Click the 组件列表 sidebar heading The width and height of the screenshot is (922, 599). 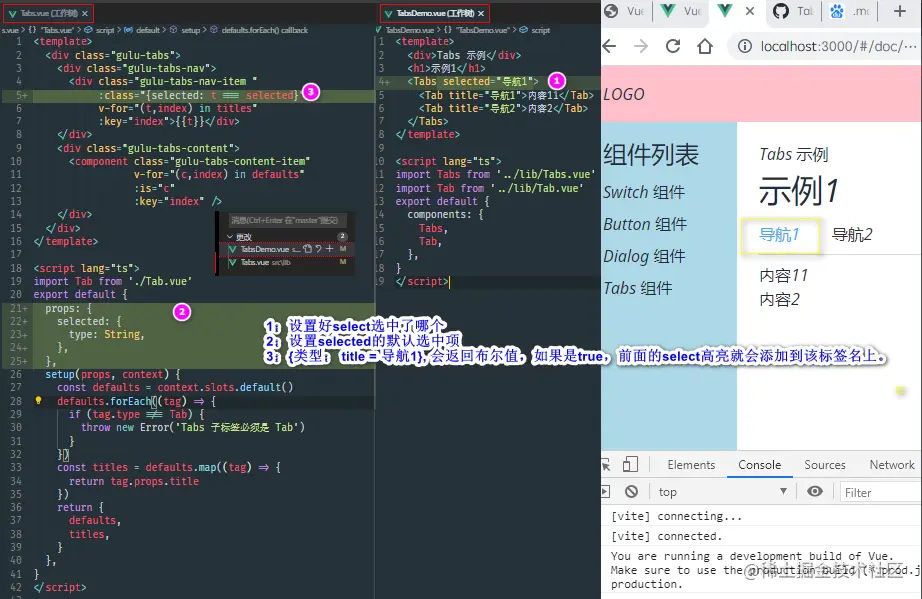pos(651,155)
